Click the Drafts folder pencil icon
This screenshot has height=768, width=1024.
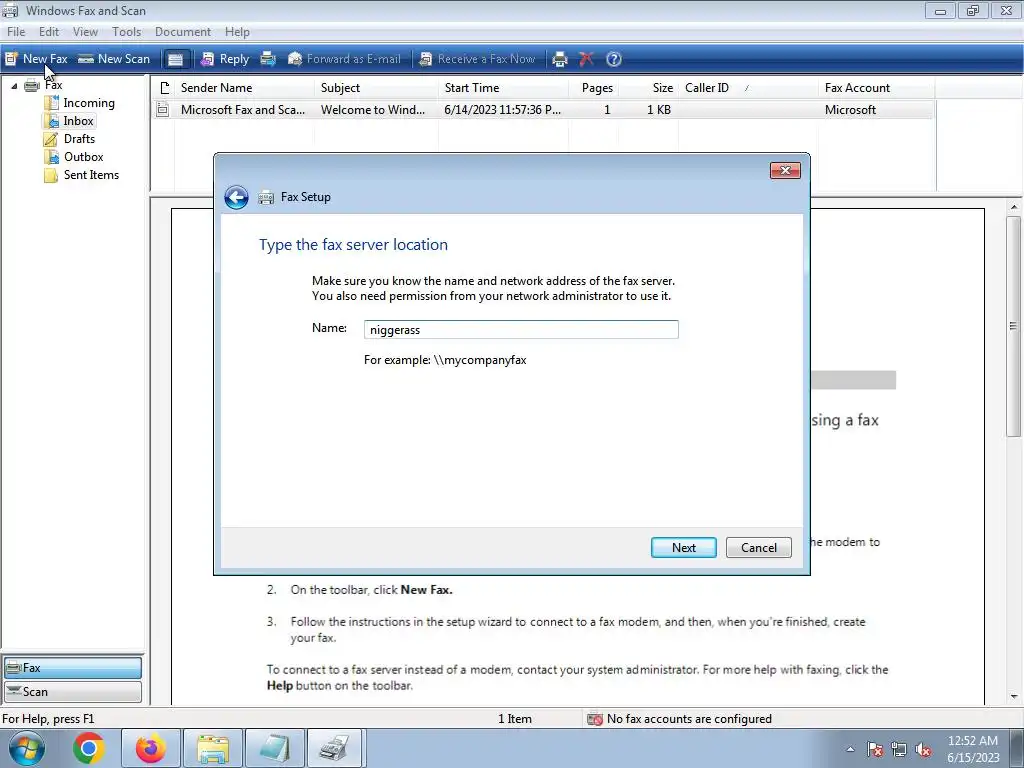coord(51,139)
